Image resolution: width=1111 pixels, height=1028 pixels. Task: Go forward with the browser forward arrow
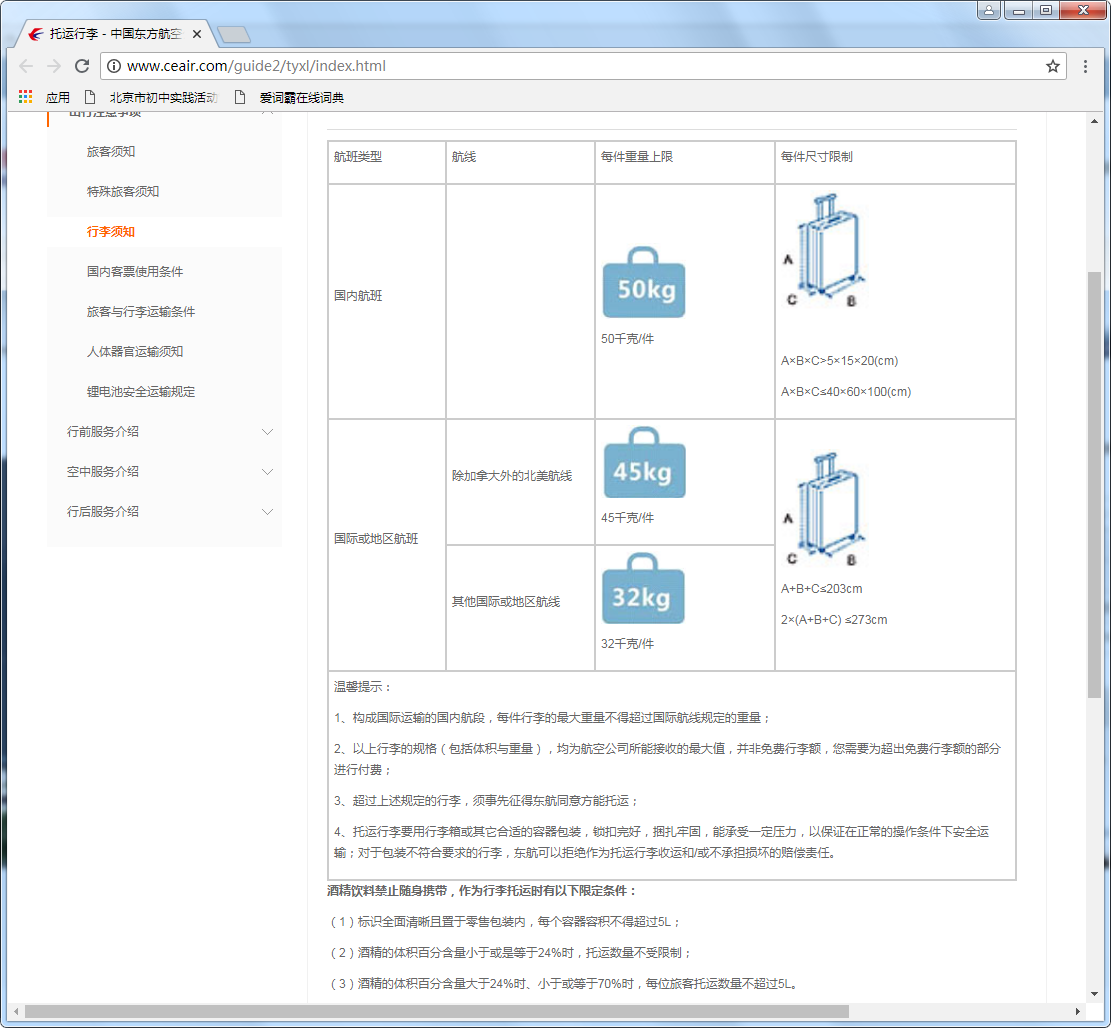click(x=54, y=66)
